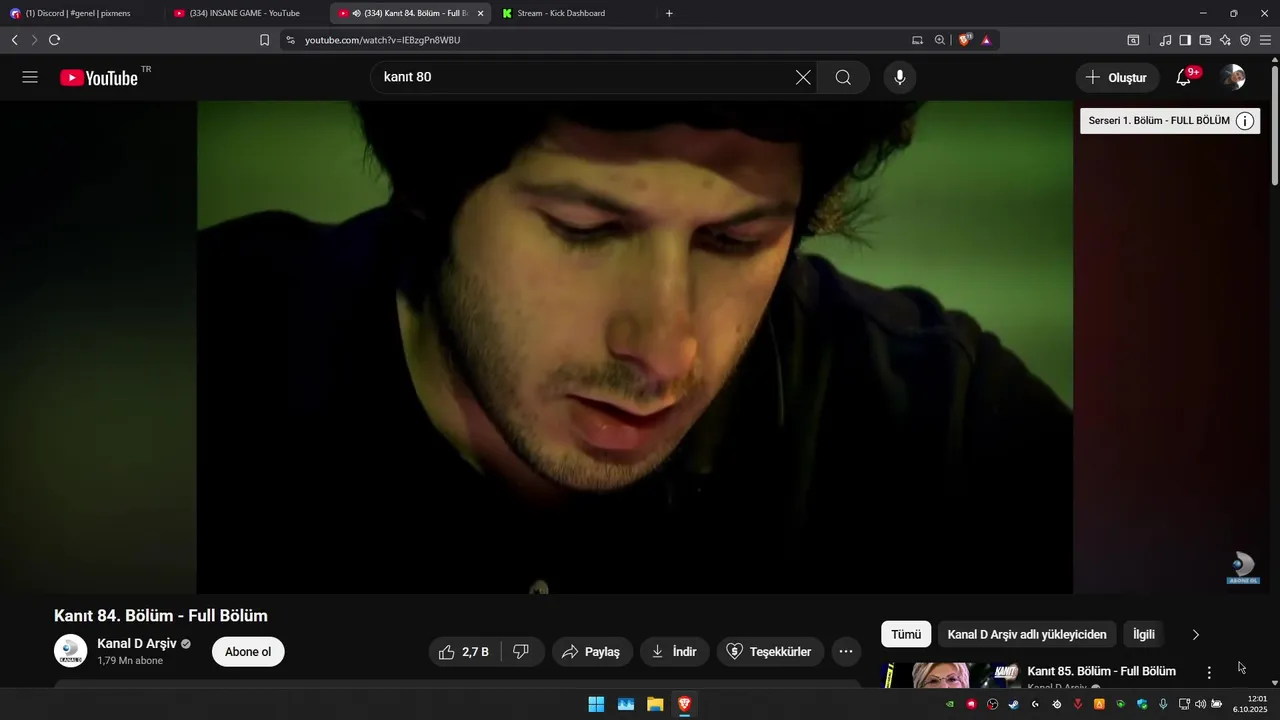
Task: Open page zoom magnifier in address bar
Action: coord(940,40)
